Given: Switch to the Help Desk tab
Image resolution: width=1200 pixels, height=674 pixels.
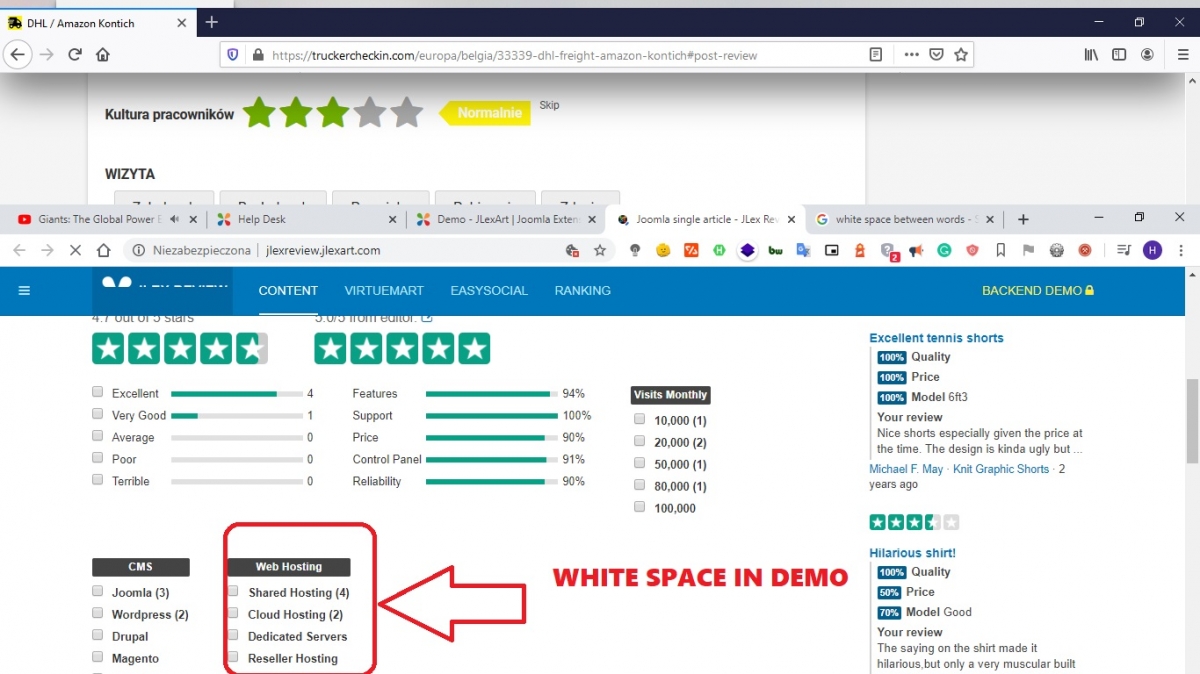Looking at the screenshot, I should point(261,219).
